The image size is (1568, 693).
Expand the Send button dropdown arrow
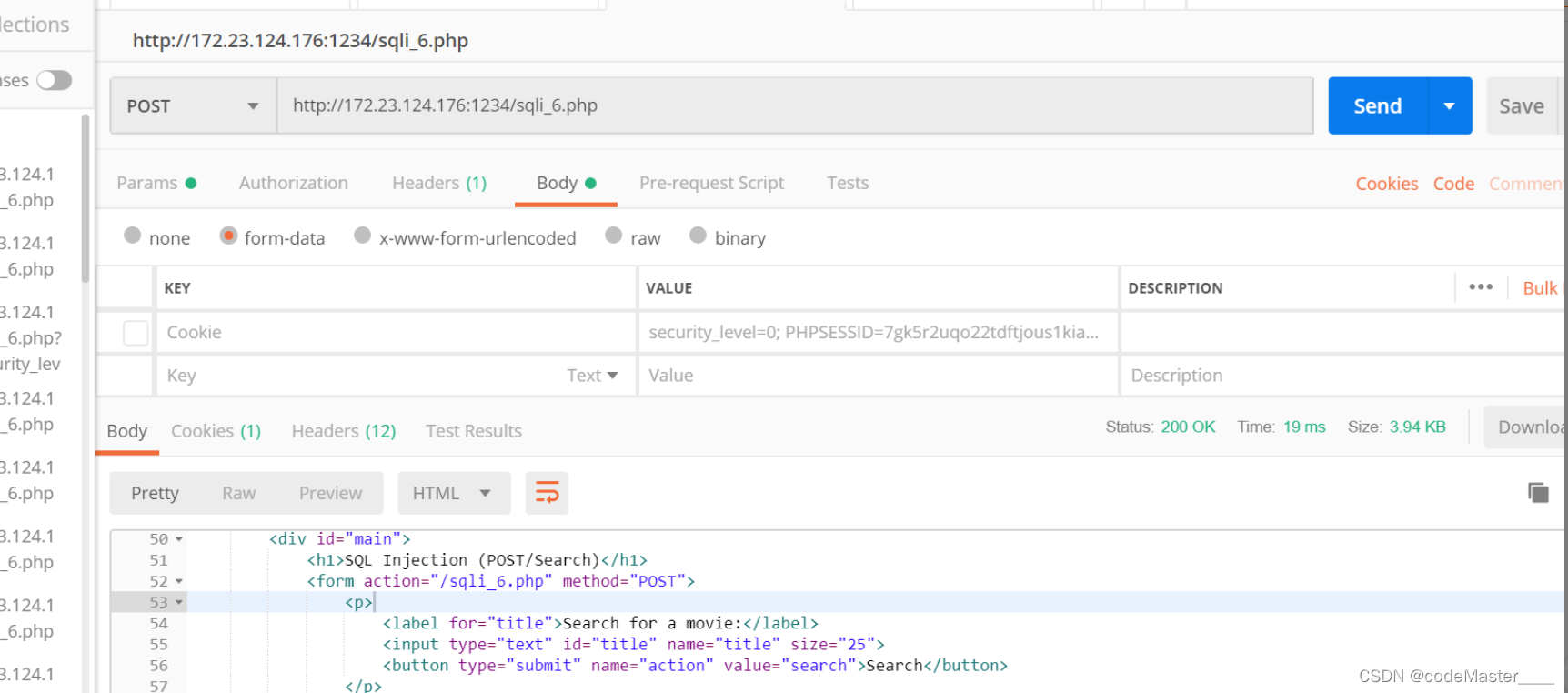pyautogui.click(x=1450, y=106)
